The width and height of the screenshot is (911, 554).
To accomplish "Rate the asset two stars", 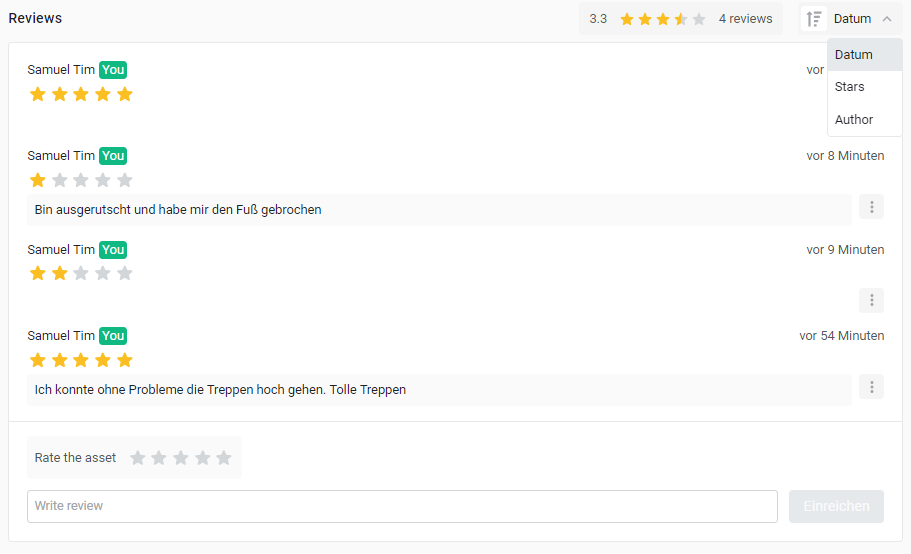I will click(x=159, y=458).
